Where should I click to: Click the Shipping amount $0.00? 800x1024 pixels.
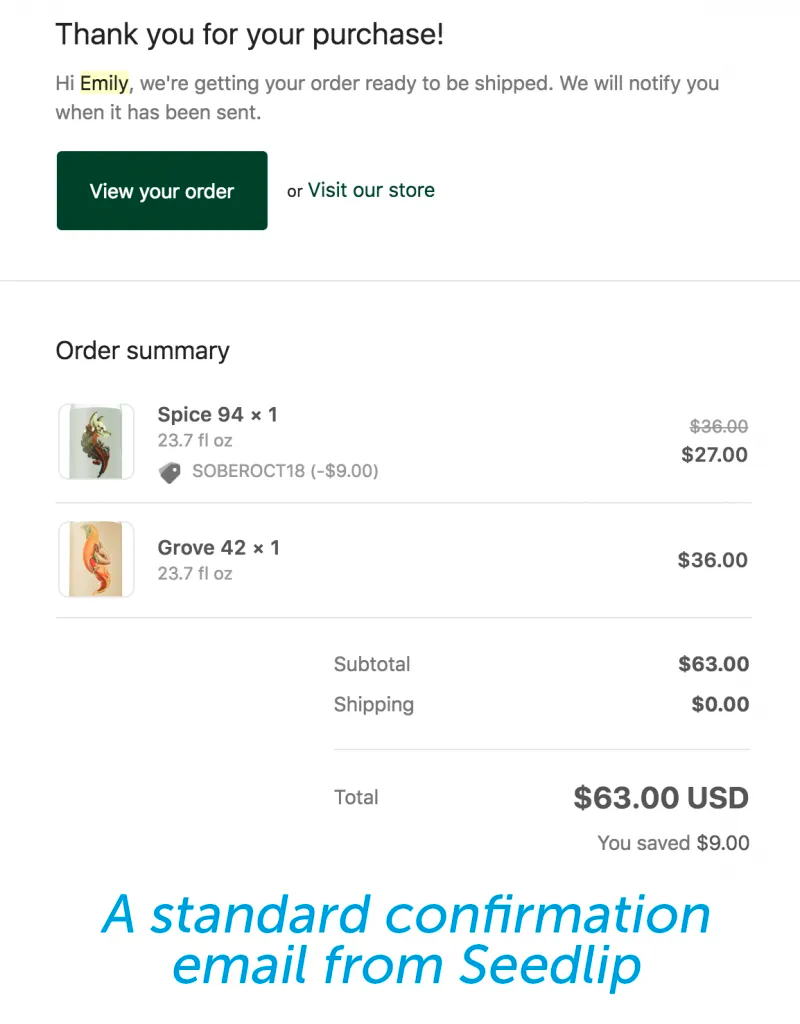click(x=720, y=704)
